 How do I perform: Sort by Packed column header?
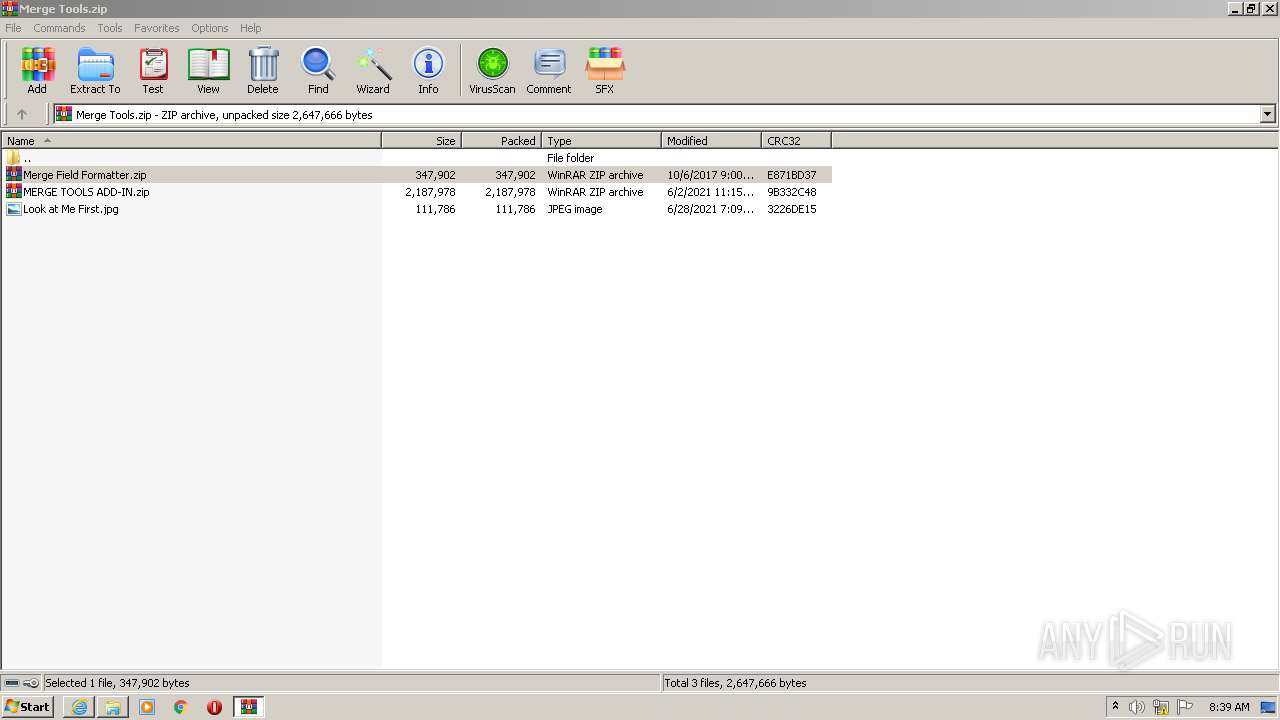coord(502,141)
